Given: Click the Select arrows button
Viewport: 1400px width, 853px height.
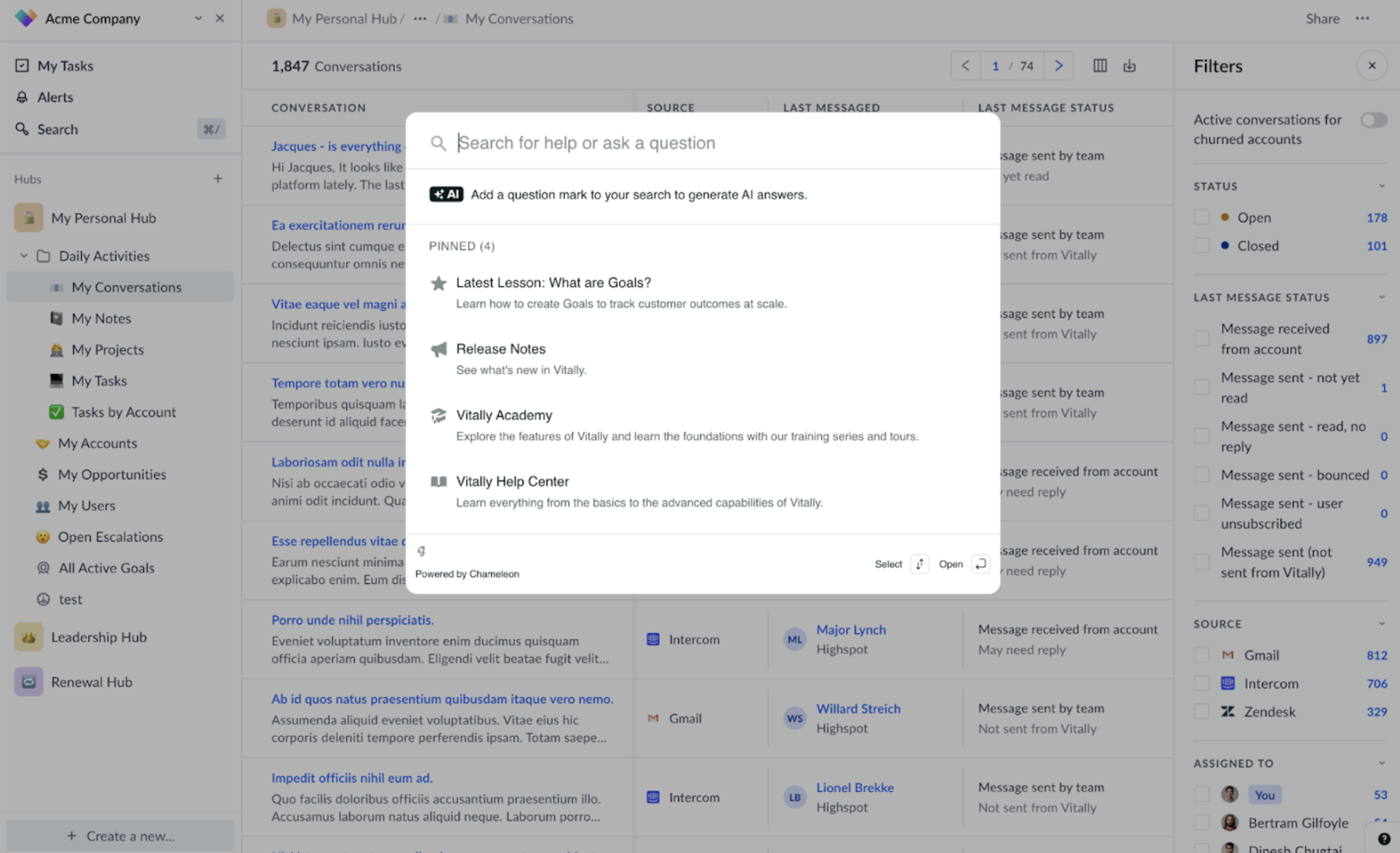Looking at the screenshot, I should click(919, 564).
